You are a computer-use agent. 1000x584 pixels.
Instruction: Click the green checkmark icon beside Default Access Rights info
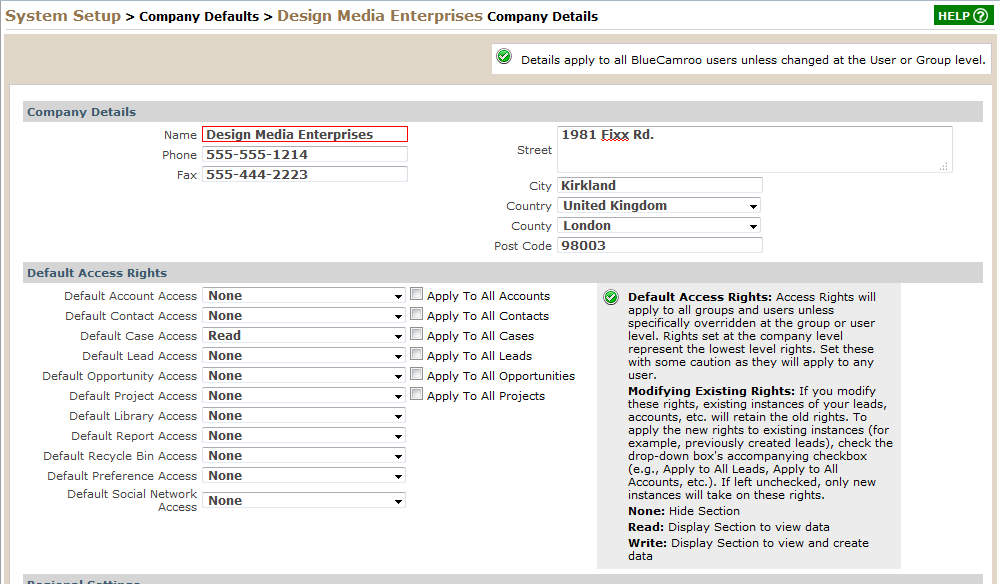[611, 297]
